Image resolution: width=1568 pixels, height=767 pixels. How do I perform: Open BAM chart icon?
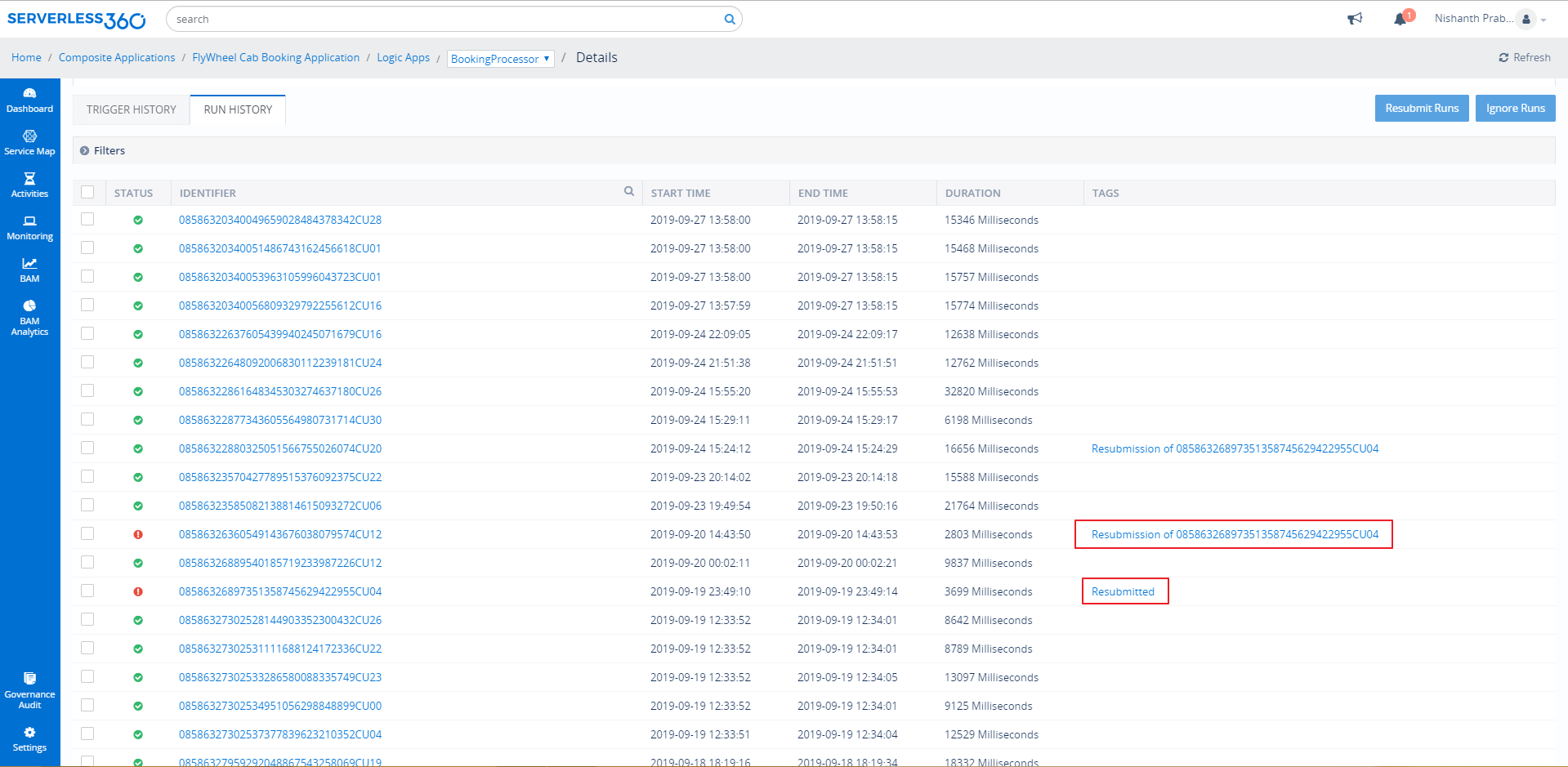click(29, 263)
